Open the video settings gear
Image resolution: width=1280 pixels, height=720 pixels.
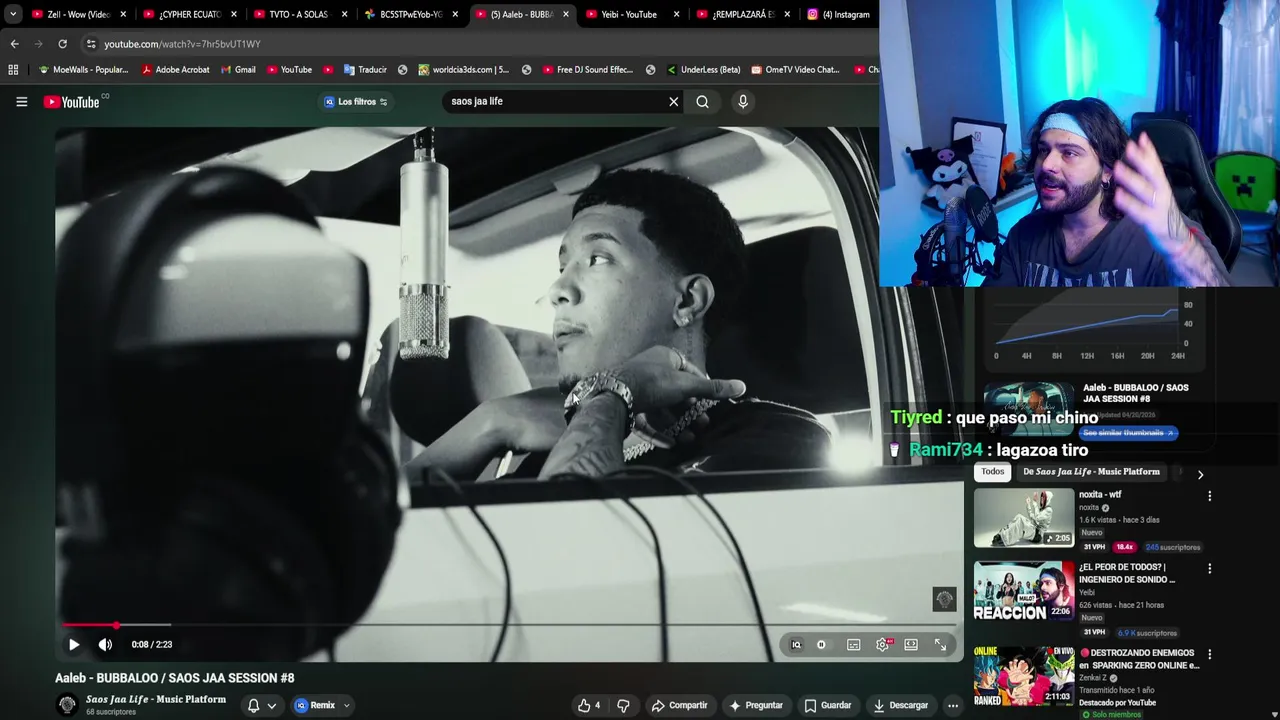tap(882, 645)
